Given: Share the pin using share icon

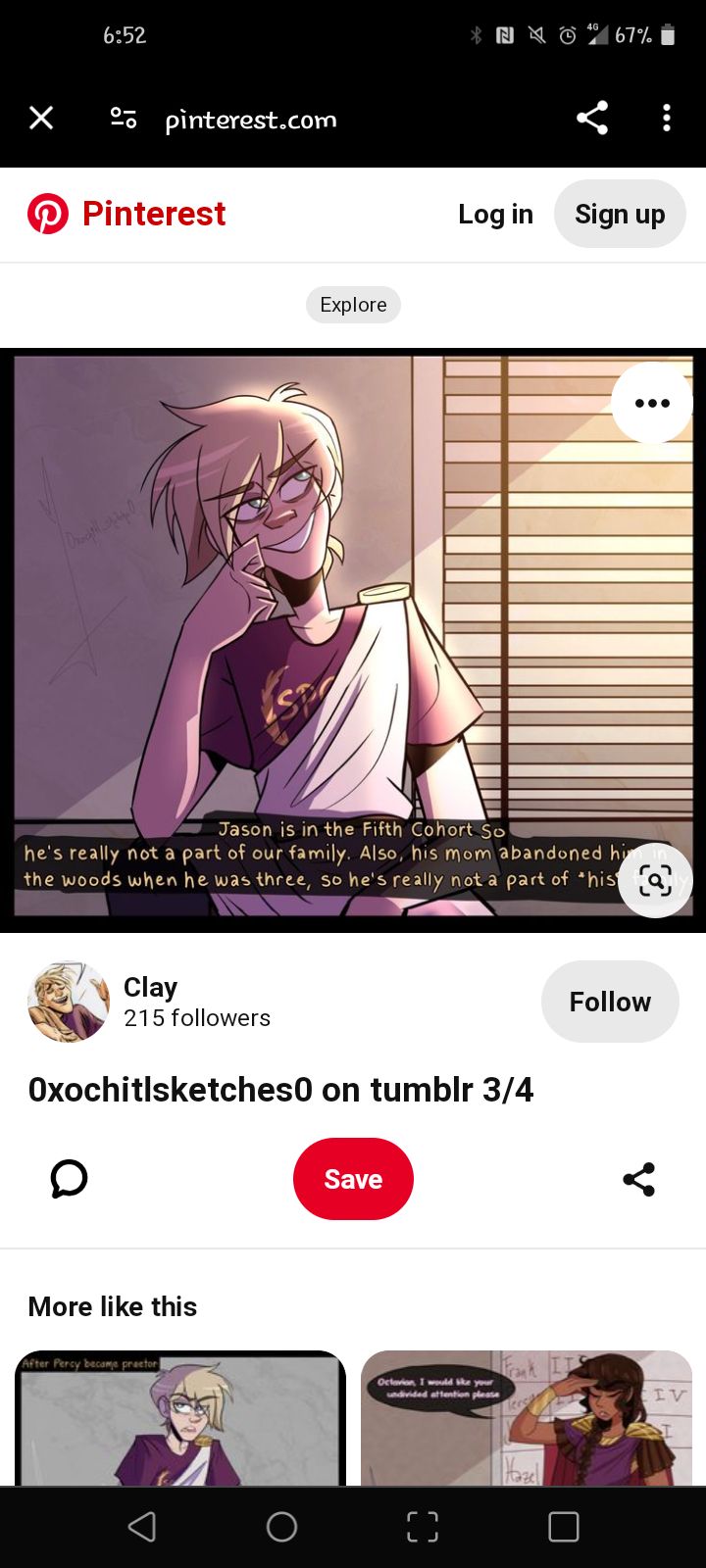Looking at the screenshot, I should [639, 1179].
